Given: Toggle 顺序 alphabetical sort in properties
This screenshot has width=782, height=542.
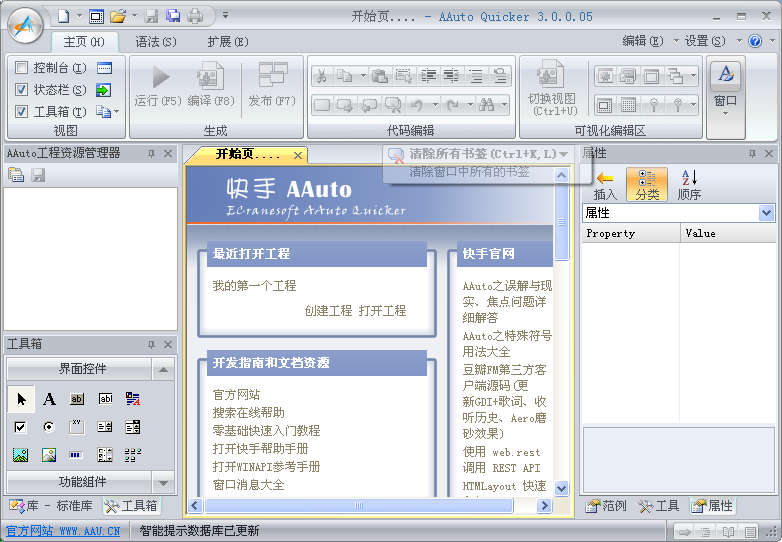Looking at the screenshot, I should 689,185.
